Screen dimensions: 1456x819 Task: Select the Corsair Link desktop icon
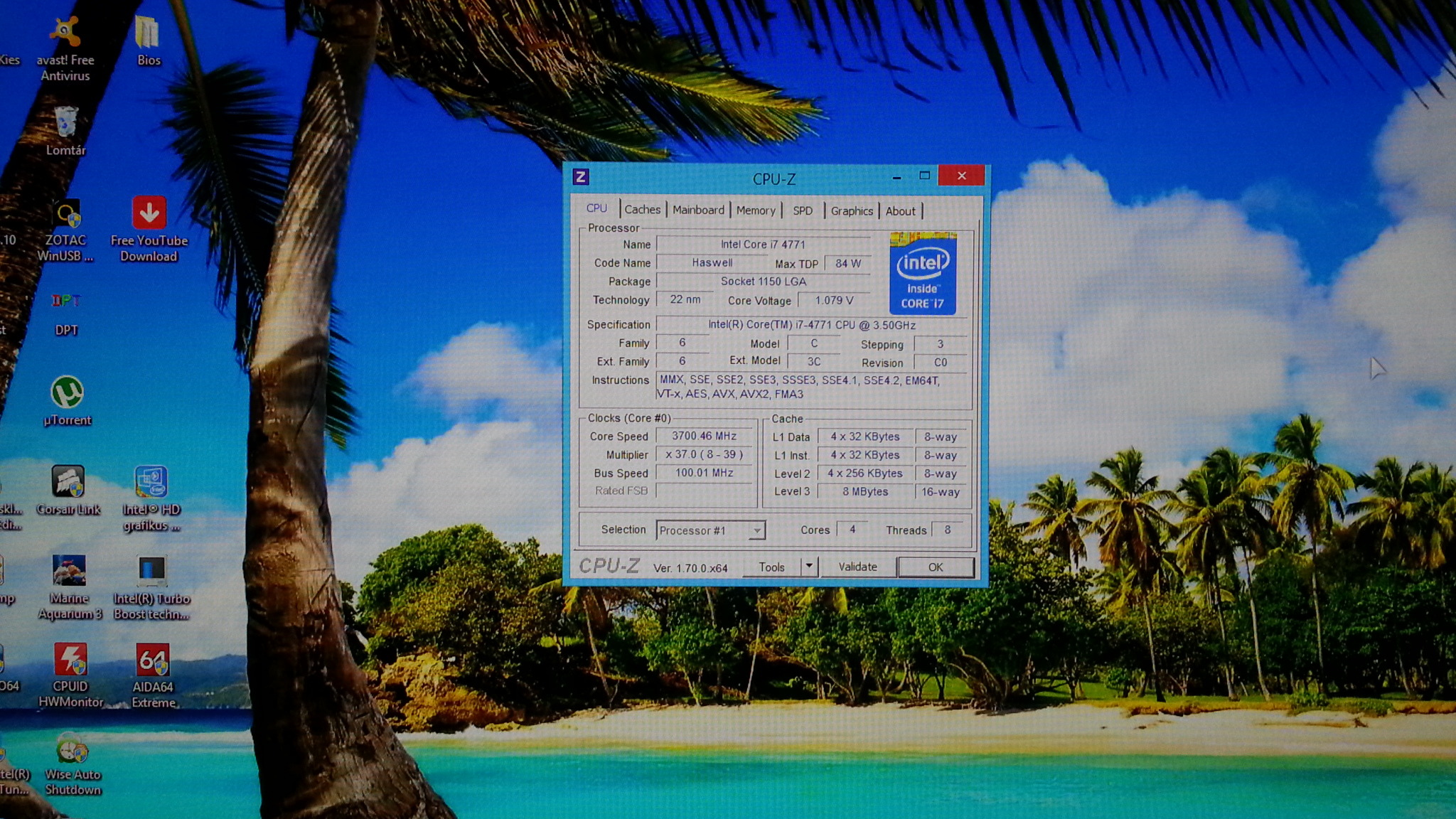pos(68,491)
